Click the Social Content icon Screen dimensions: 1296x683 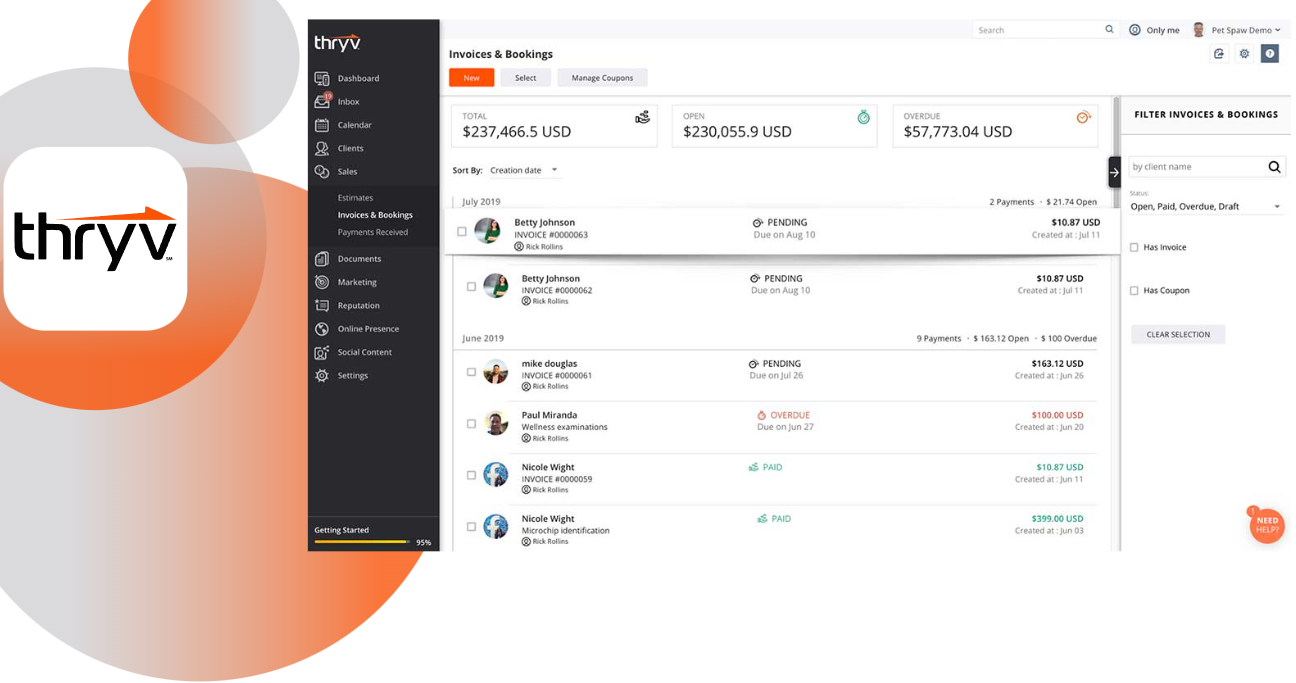click(322, 352)
